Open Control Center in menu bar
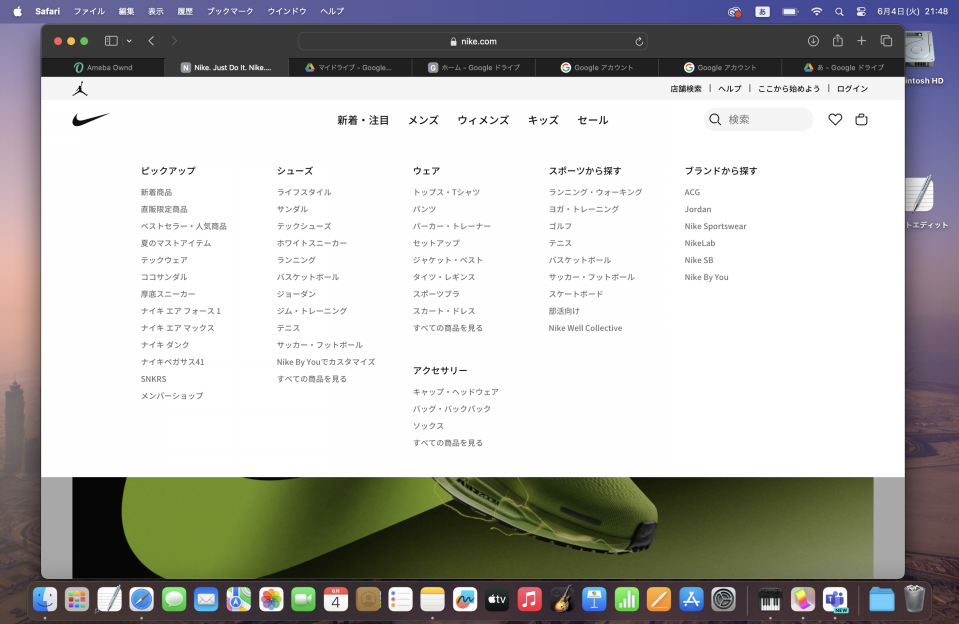The height and width of the screenshot is (624, 959). (861, 12)
